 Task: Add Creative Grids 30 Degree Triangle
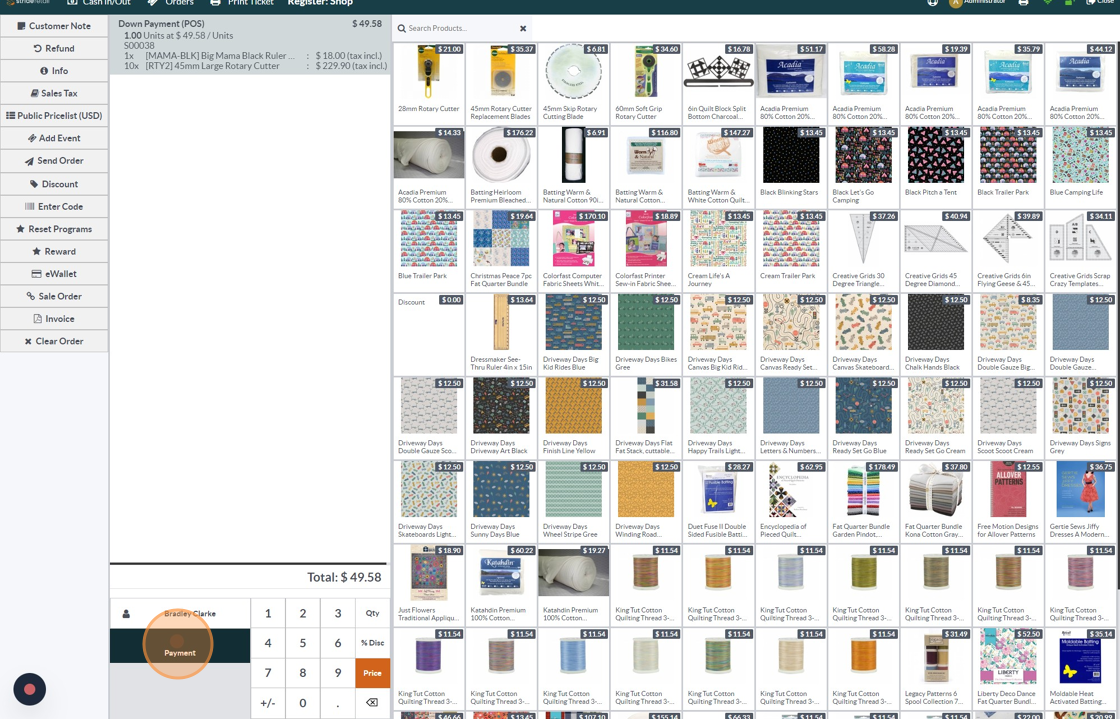pos(863,251)
